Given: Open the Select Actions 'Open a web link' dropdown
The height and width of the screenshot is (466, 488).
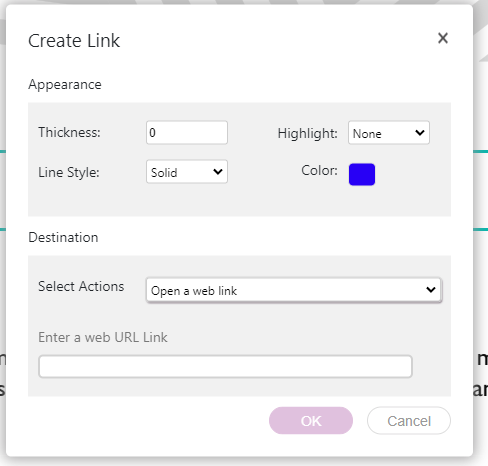Looking at the screenshot, I should 294,290.
